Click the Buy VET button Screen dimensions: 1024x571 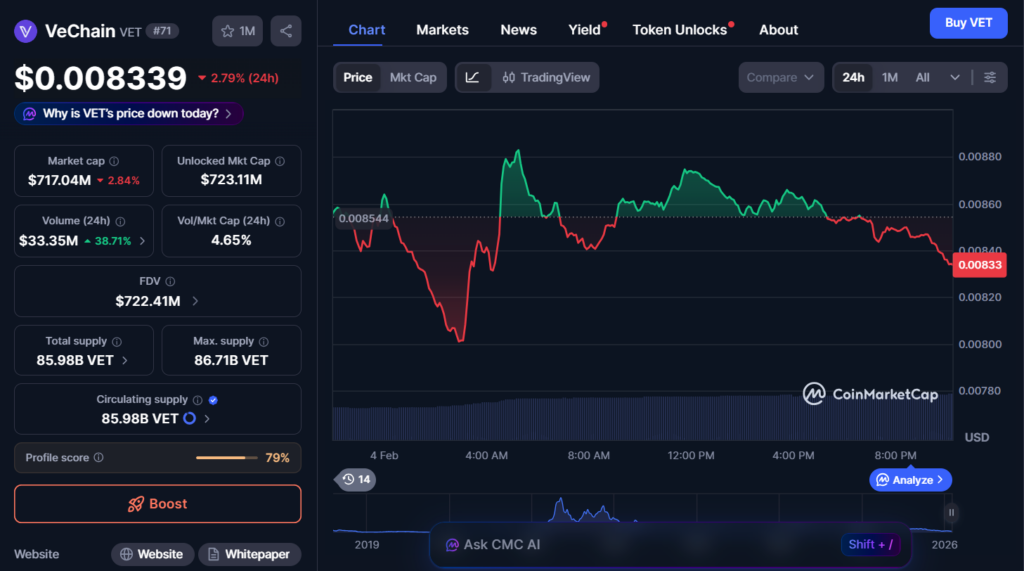tap(968, 23)
